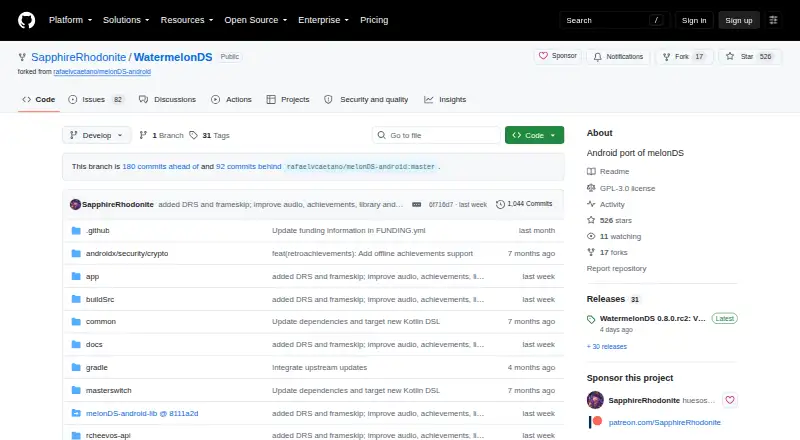Open the gradle folder
This screenshot has height=440, width=800.
coord(96,368)
